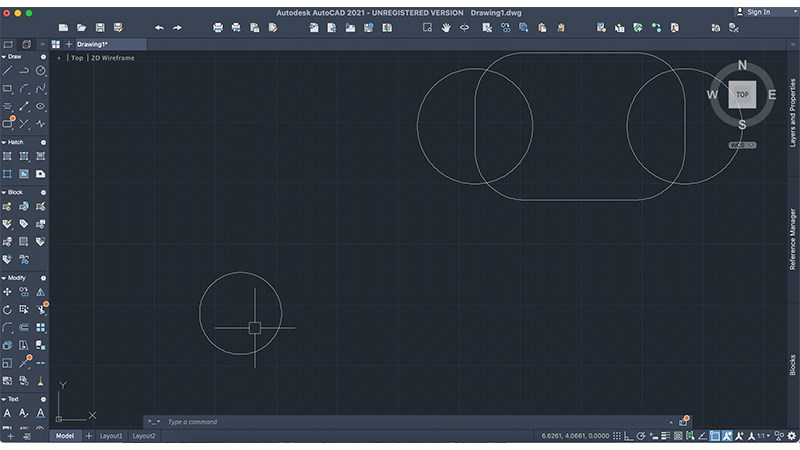Image resolution: width=800 pixels, height=450 pixels.
Task: Switch to the Layout1 tab
Action: point(111,436)
